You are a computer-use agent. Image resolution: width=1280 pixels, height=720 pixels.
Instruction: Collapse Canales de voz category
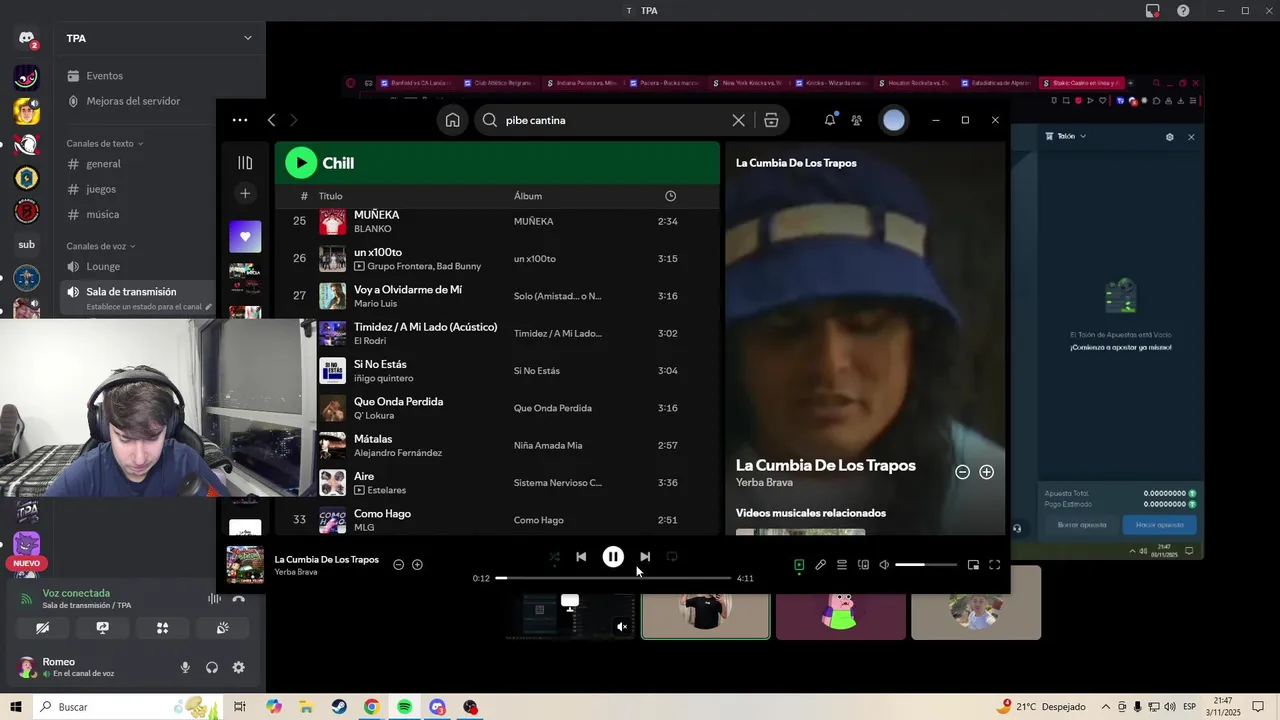pos(101,246)
